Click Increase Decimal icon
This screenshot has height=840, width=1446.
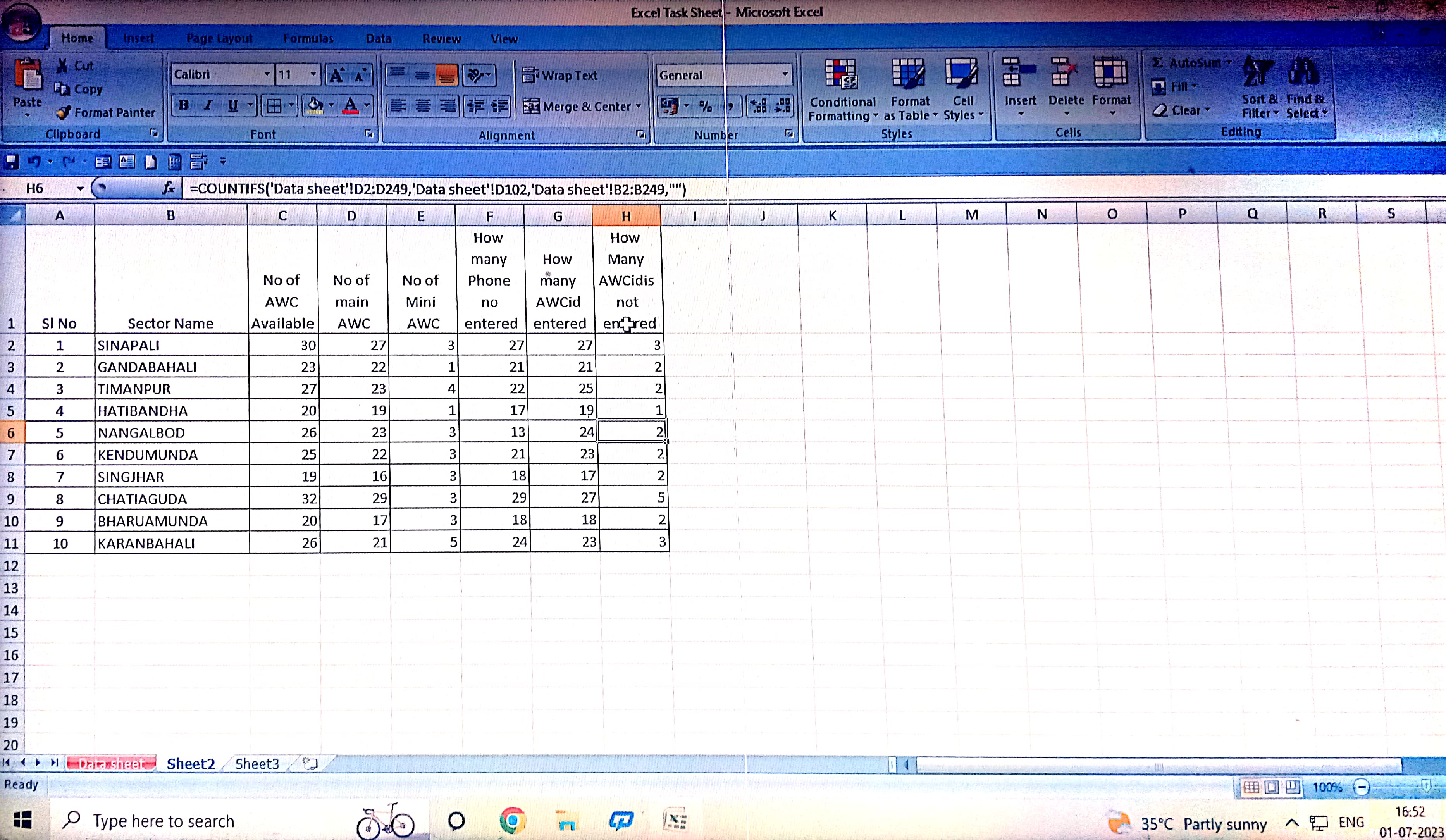(759, 105)
